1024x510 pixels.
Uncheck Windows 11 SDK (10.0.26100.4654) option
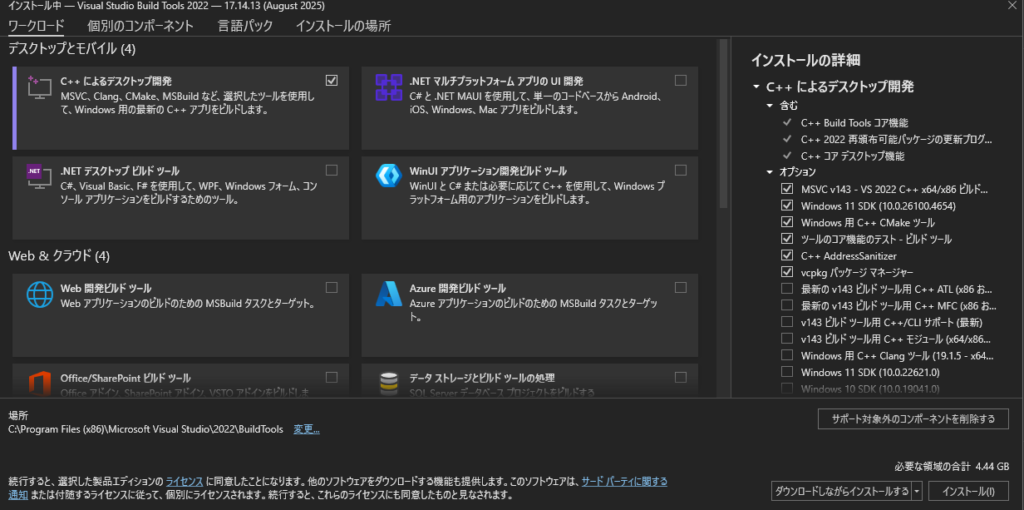pos(787,206)
